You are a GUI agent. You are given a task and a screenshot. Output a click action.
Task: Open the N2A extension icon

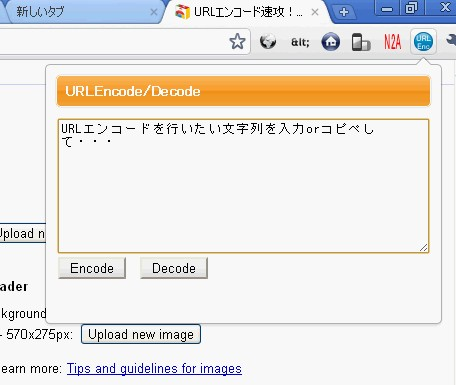point(393,42)
